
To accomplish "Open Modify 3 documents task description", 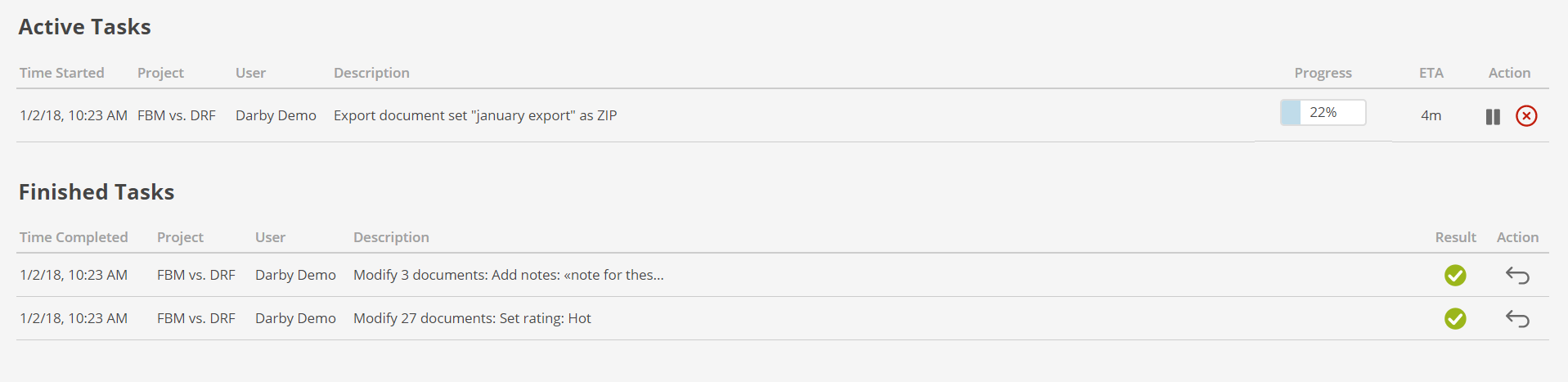I will [x=508, y=275].
